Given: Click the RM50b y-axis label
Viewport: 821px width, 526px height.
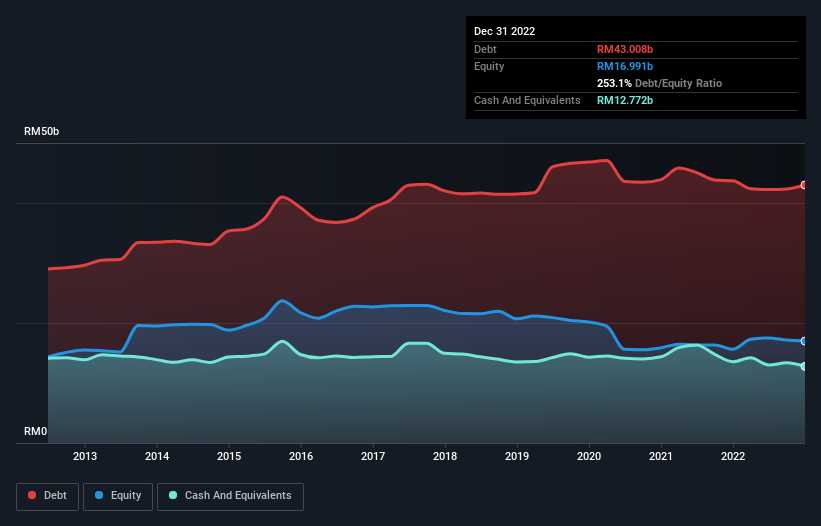Looking at the screenshot, I should click(41, 131).
